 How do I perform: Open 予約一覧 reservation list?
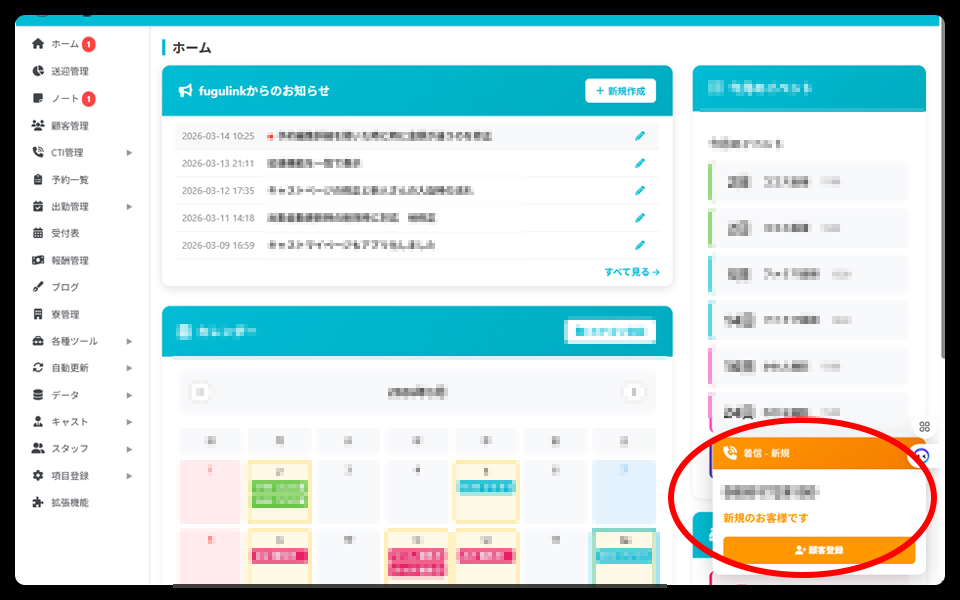pyautogui.click(x=70, y=180)
